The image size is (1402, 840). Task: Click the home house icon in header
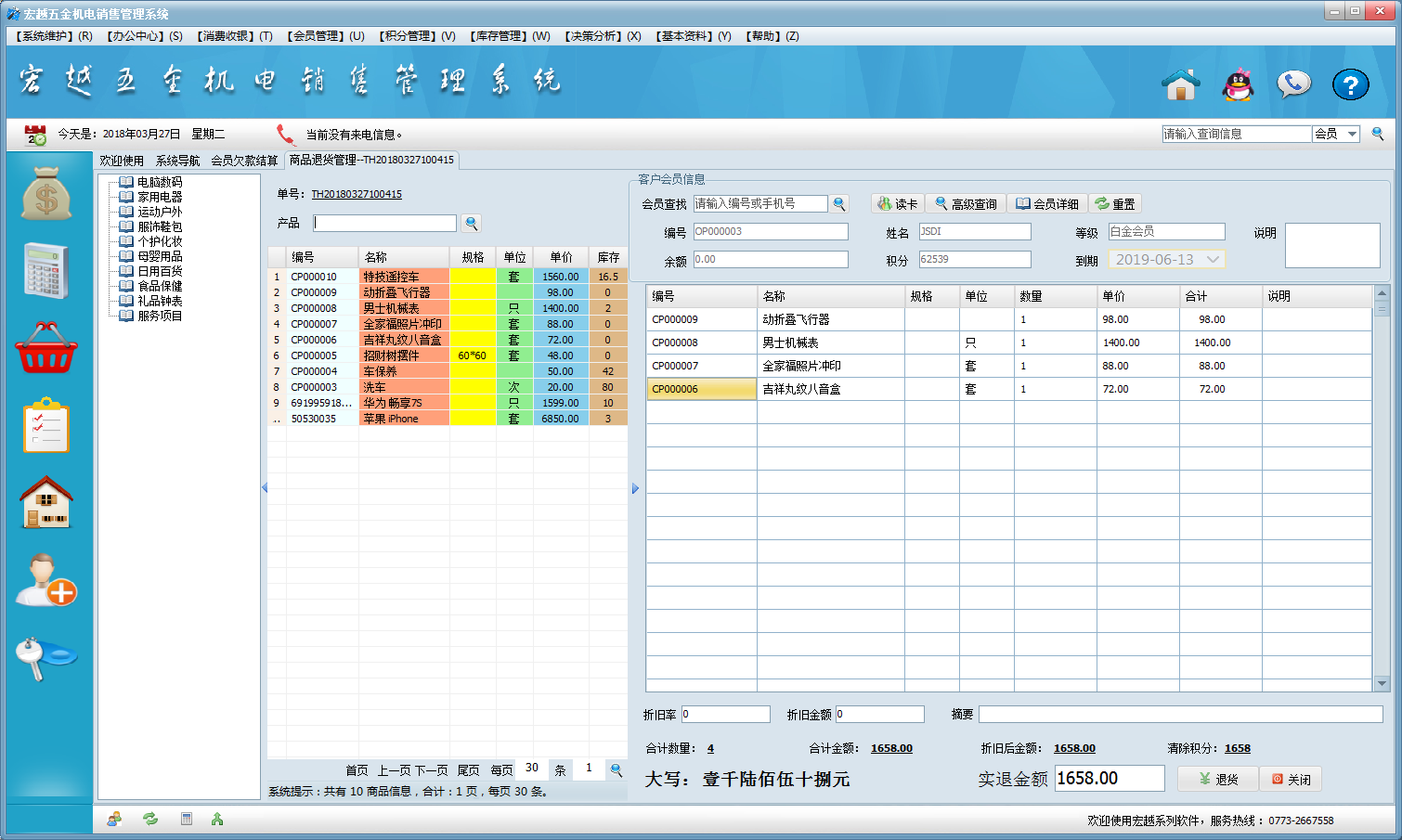click(1181, 84)
